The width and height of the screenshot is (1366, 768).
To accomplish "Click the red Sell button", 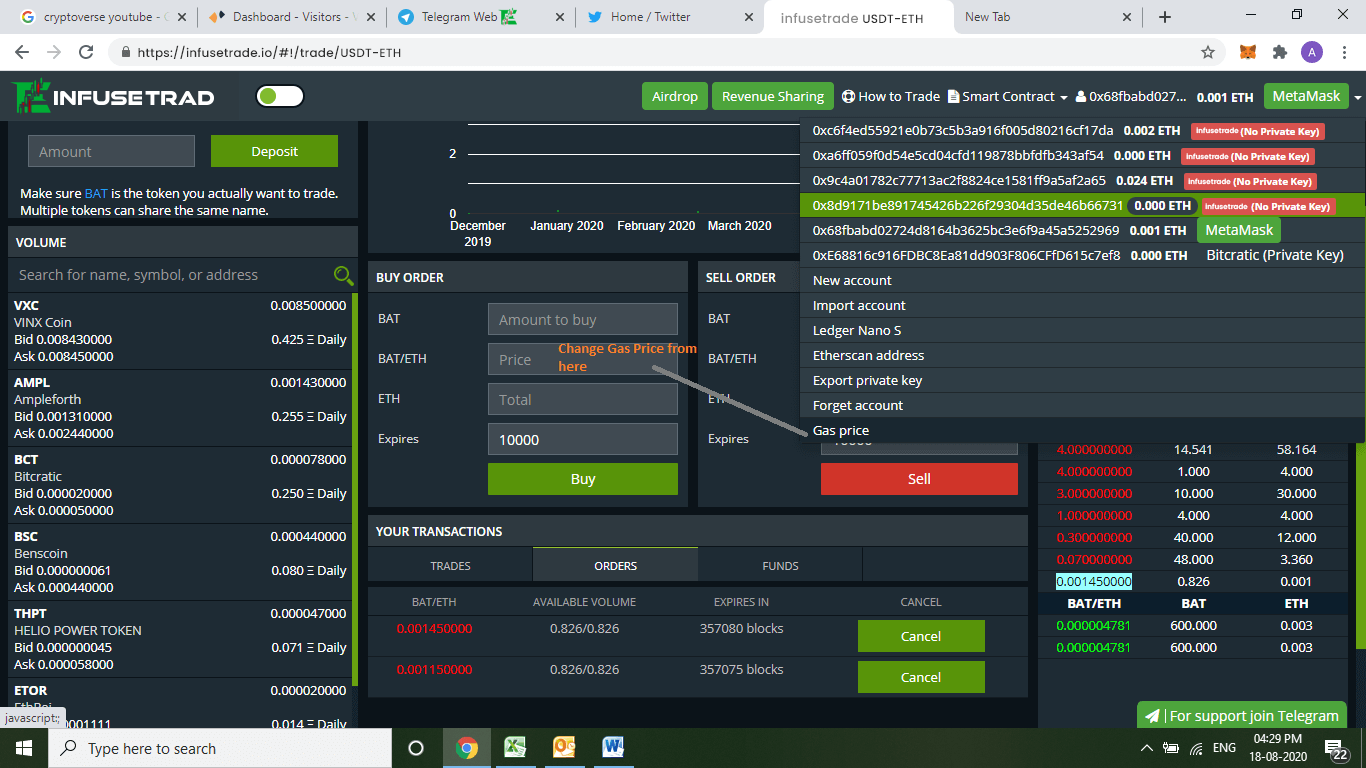I will point(919,479).
